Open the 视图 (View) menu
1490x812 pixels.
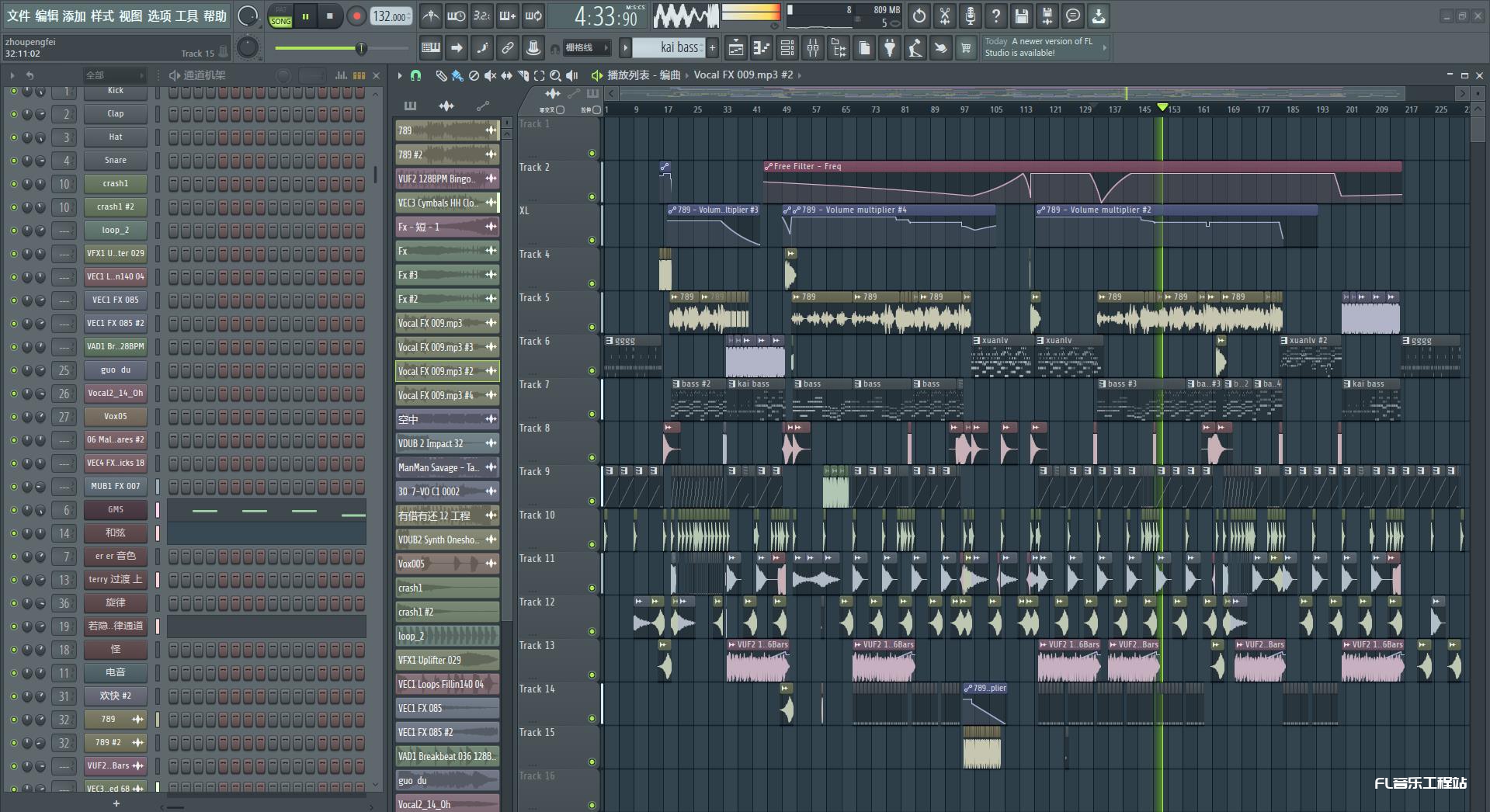(x=130, y=16)
